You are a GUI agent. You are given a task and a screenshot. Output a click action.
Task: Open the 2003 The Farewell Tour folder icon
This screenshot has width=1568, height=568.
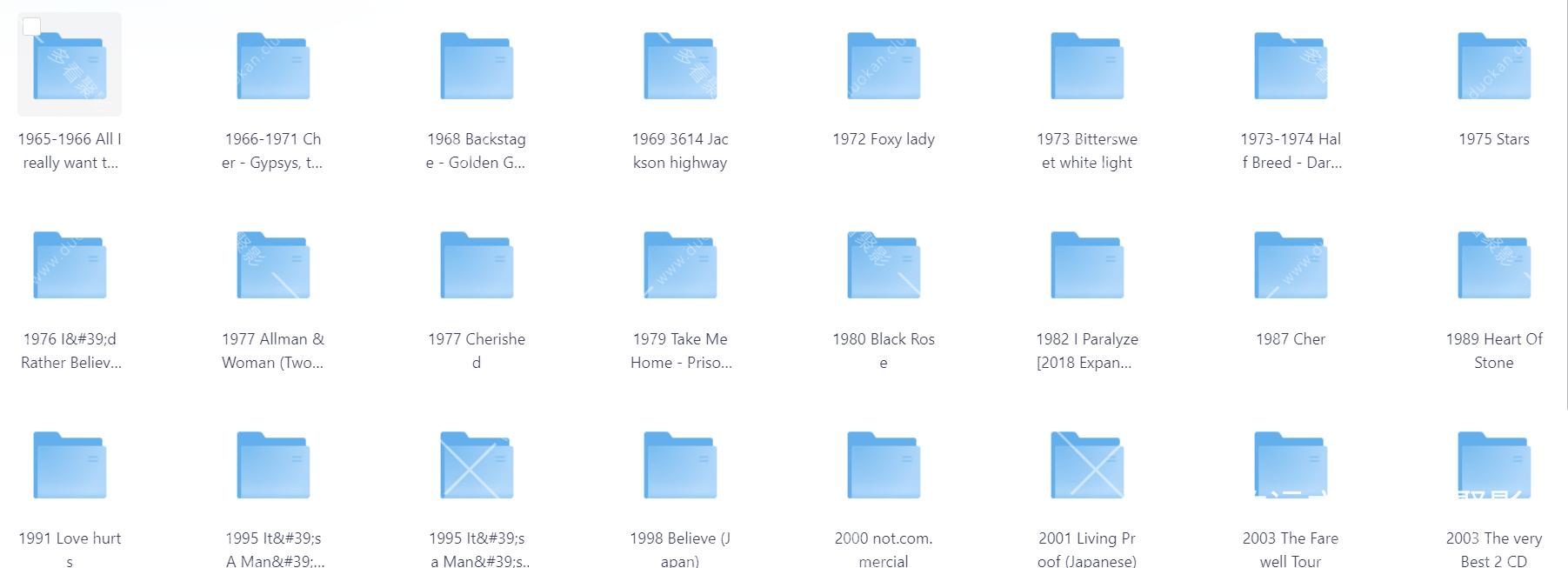click(x=1291, y=465)
